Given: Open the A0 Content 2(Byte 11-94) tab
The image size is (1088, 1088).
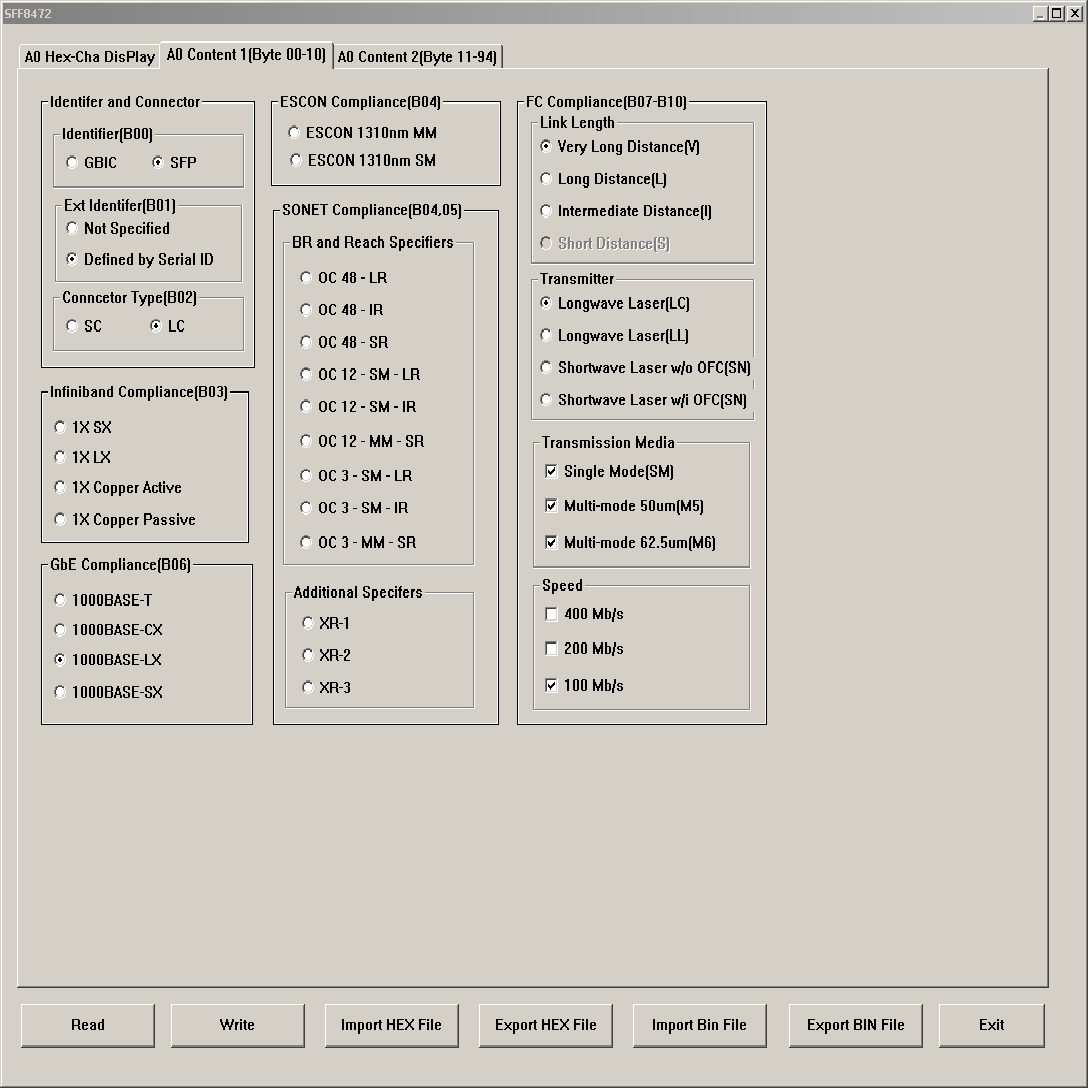Looking at the screenshot, I should coord(419,57).
